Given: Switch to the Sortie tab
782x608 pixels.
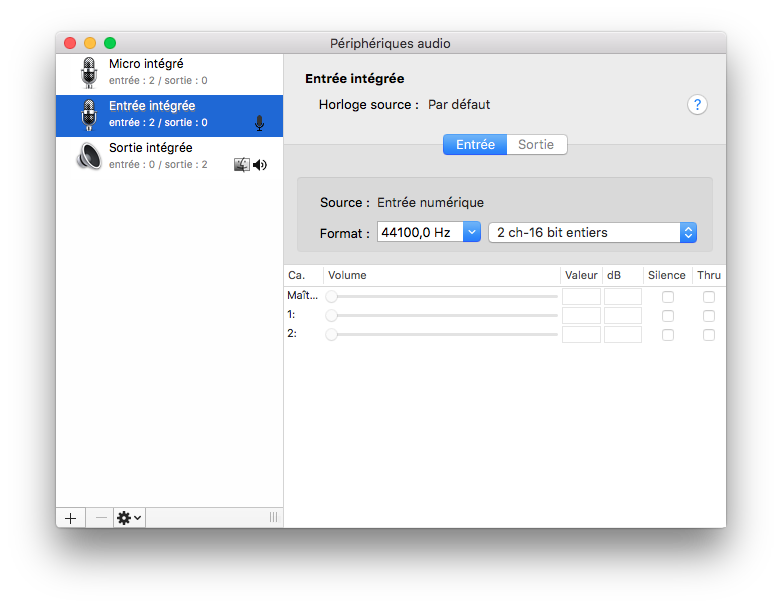Looking at the screenshot, I should coord(536,145).
